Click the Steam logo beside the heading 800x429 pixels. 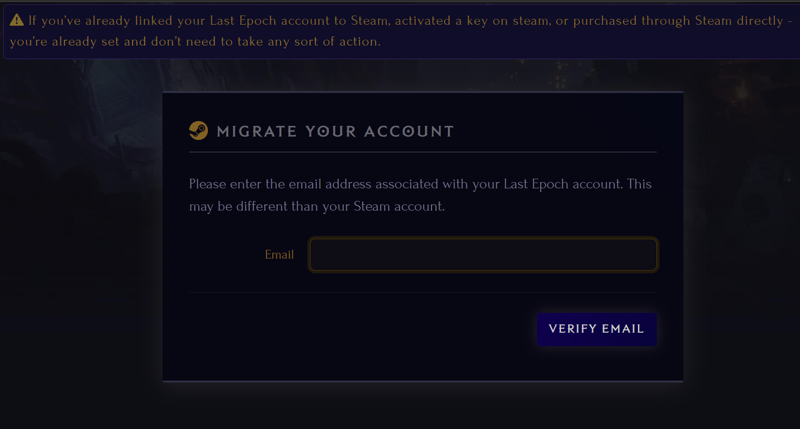[198, 131]
